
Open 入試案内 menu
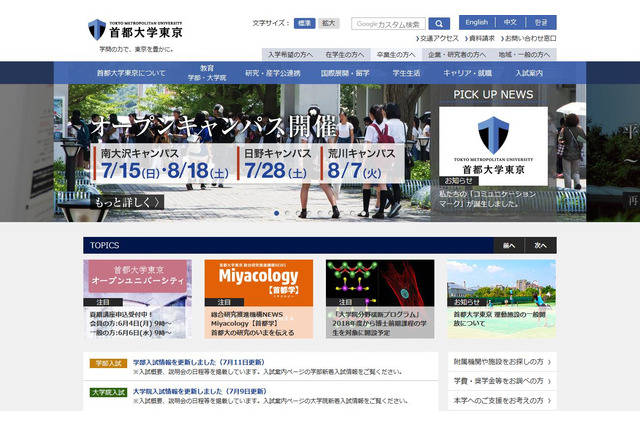pyautogui.click(x=529, y=73)
